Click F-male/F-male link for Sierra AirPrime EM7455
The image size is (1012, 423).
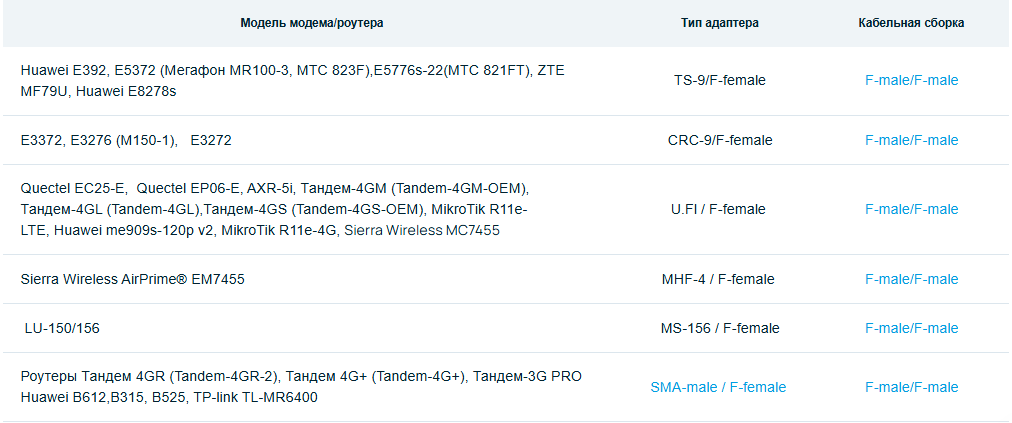(911, 279)
